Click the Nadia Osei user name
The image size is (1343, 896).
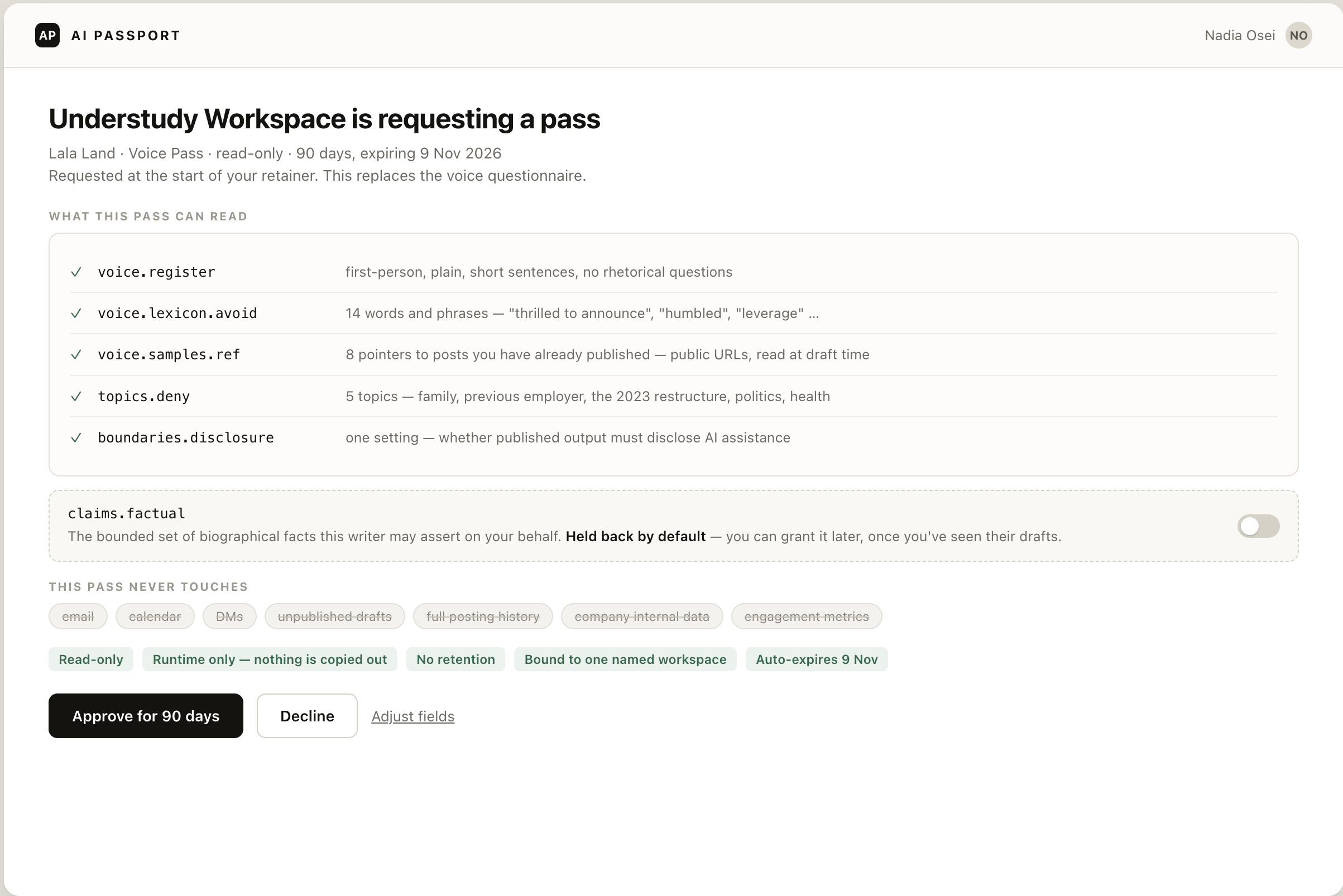point(1240,36)
